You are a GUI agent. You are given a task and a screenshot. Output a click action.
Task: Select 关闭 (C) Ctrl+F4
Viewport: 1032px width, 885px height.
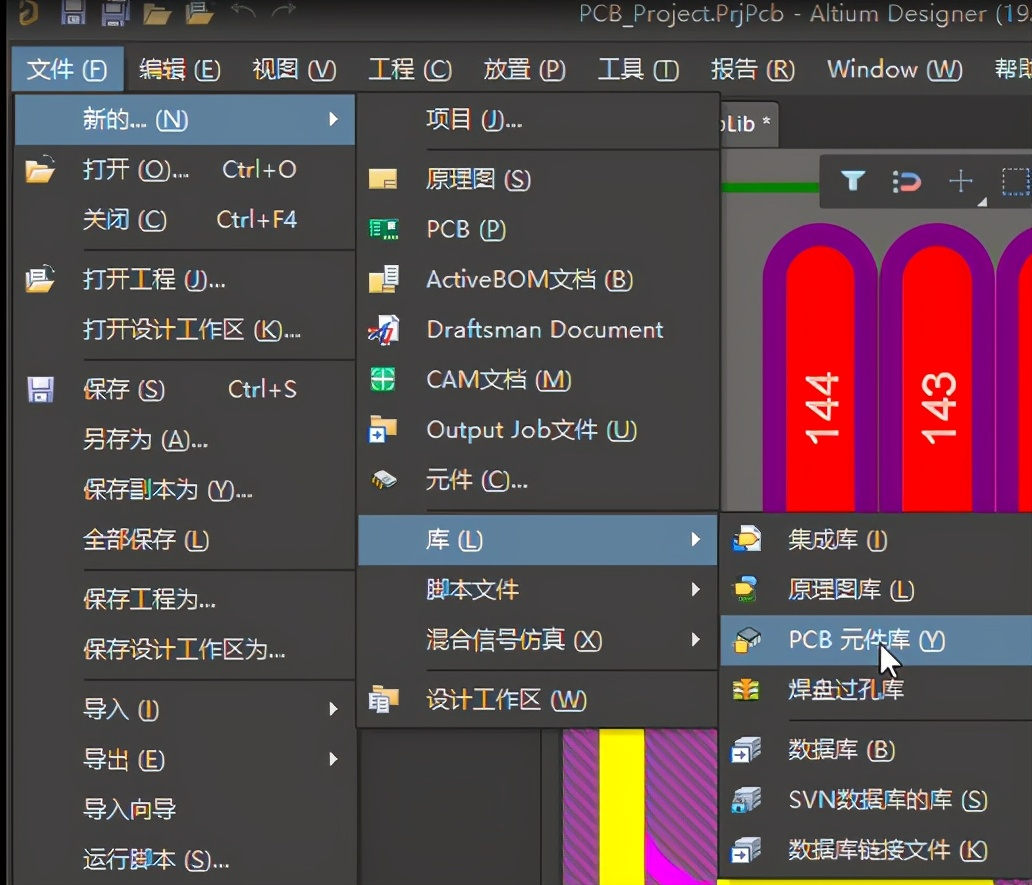point(185,220)
